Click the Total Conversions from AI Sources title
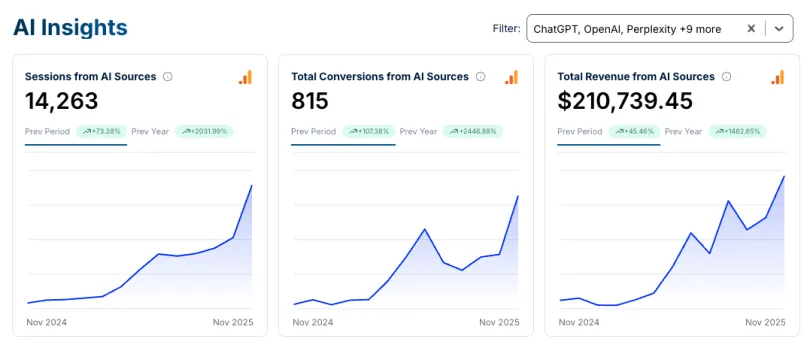The image size is (810, 360). (x=380, y=76)
